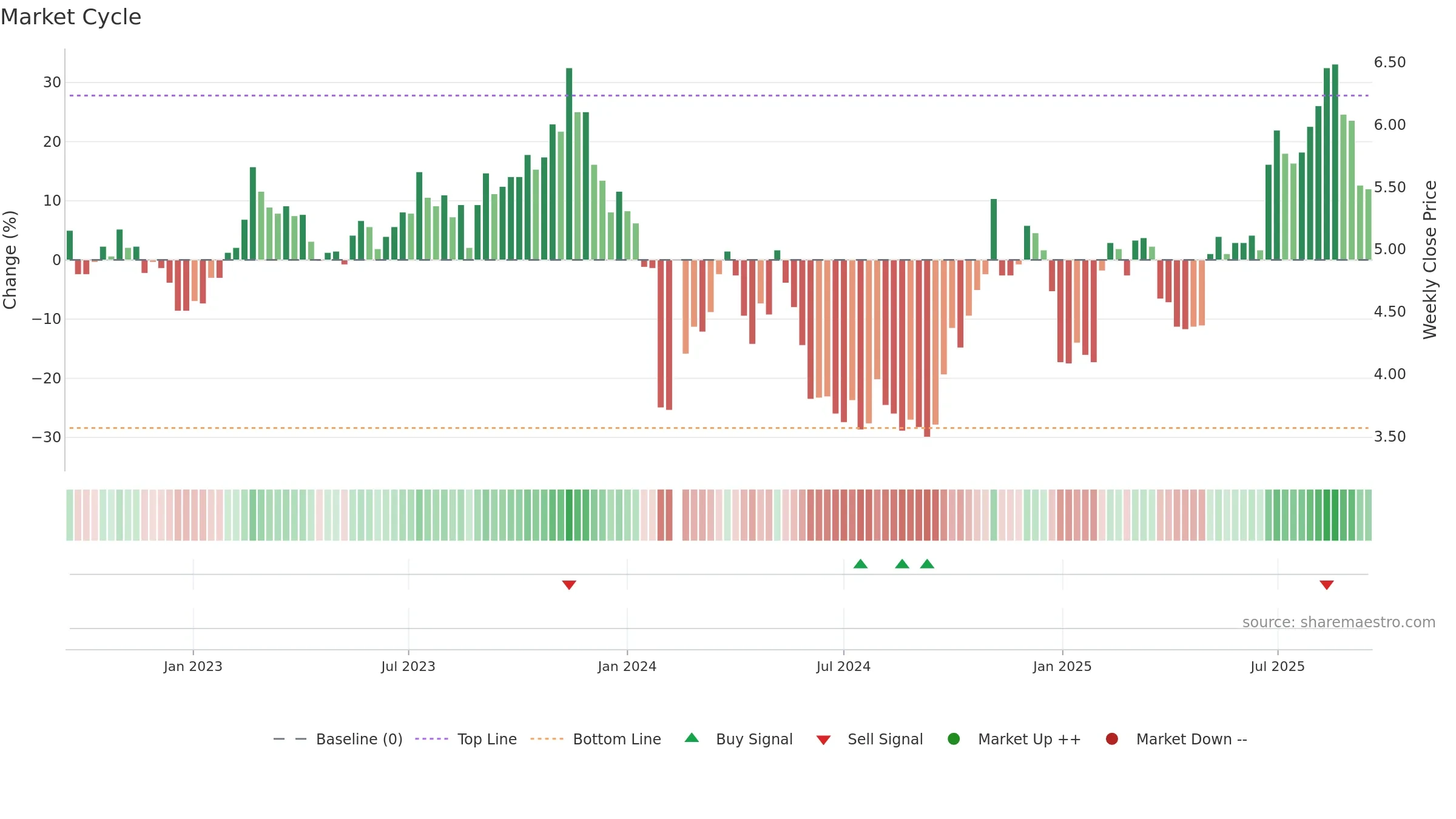
Task: Toggle the Market Down -- legend label
Action: (1191, 739)
